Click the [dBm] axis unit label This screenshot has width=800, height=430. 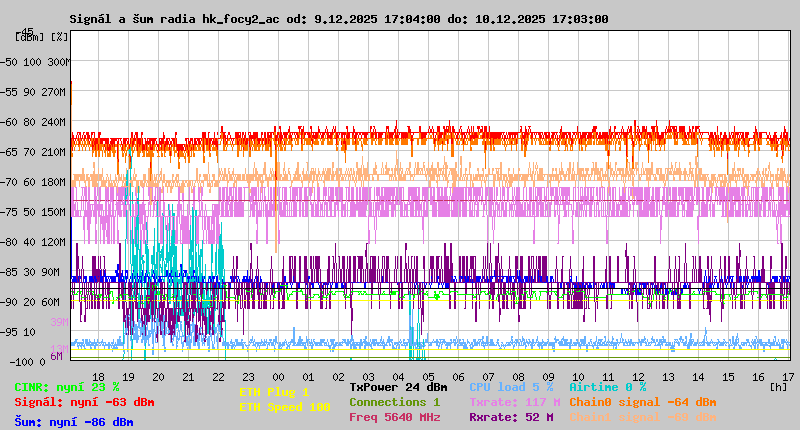point(32,36)
